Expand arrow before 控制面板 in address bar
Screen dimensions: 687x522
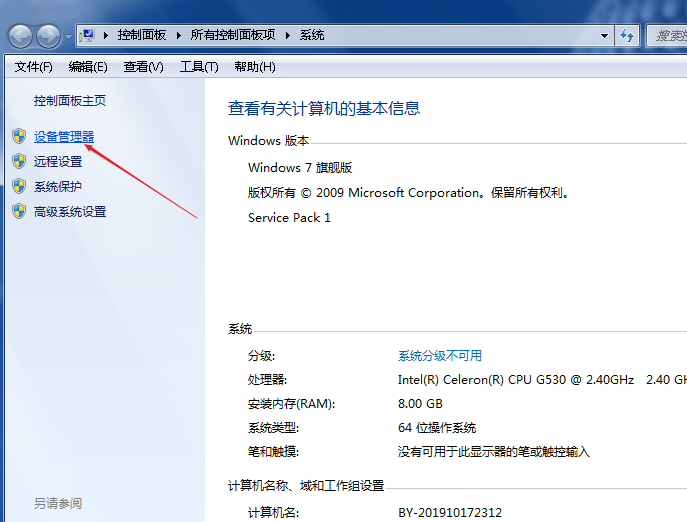click(106, 36)
